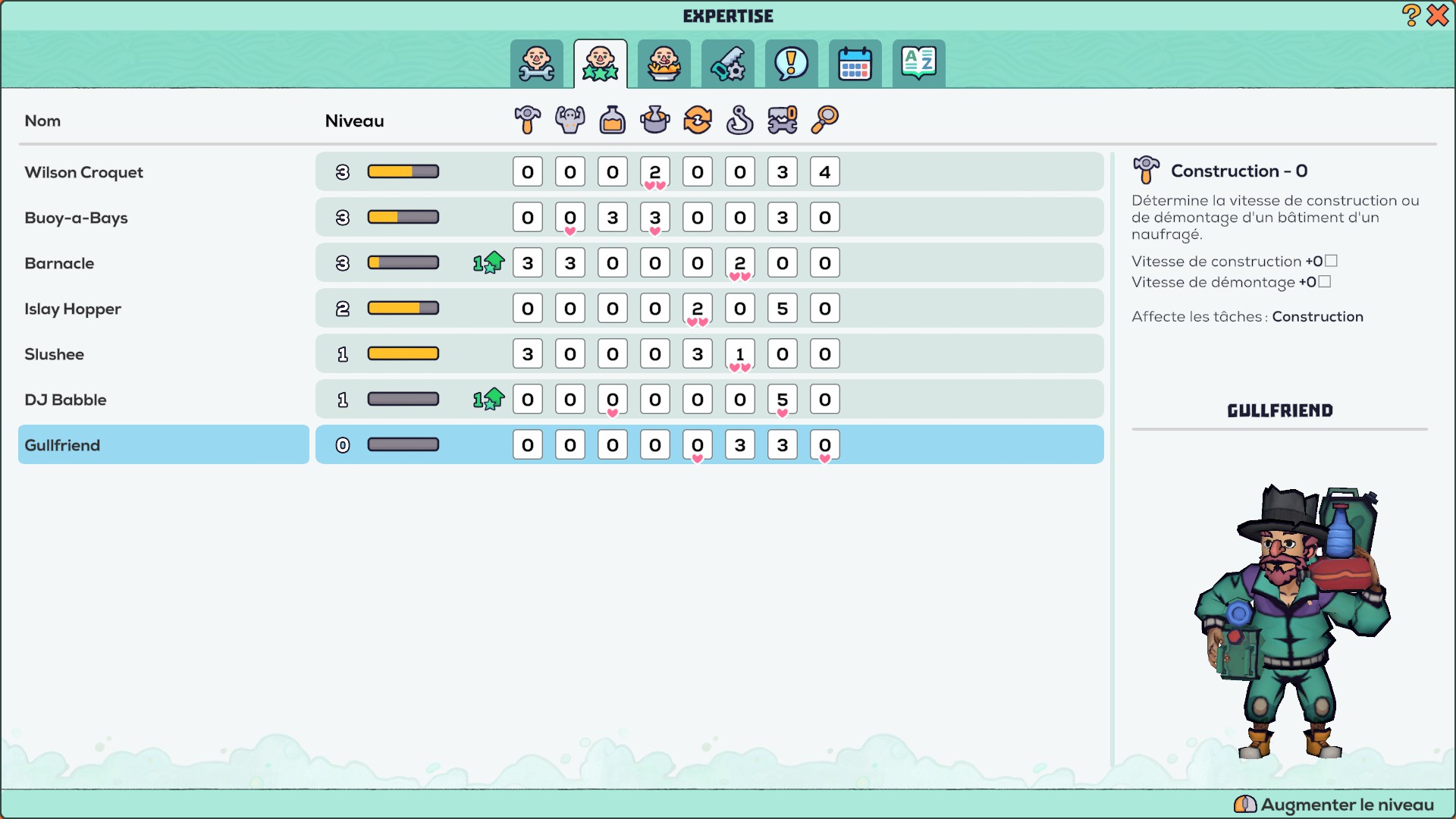Click Barnacle's green level-up star icon
This screenshot has height=819, width=1456.
(489, 263)
